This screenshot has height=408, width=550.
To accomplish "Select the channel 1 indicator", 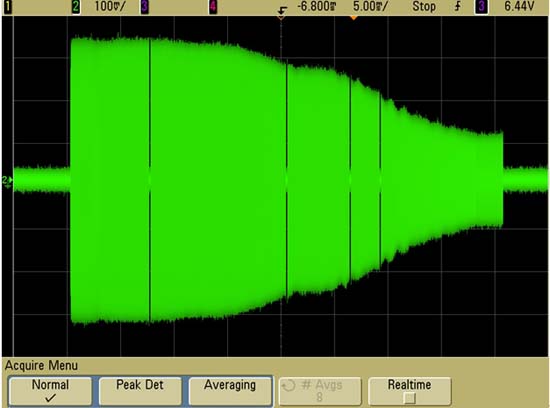I will coord(8,7).
